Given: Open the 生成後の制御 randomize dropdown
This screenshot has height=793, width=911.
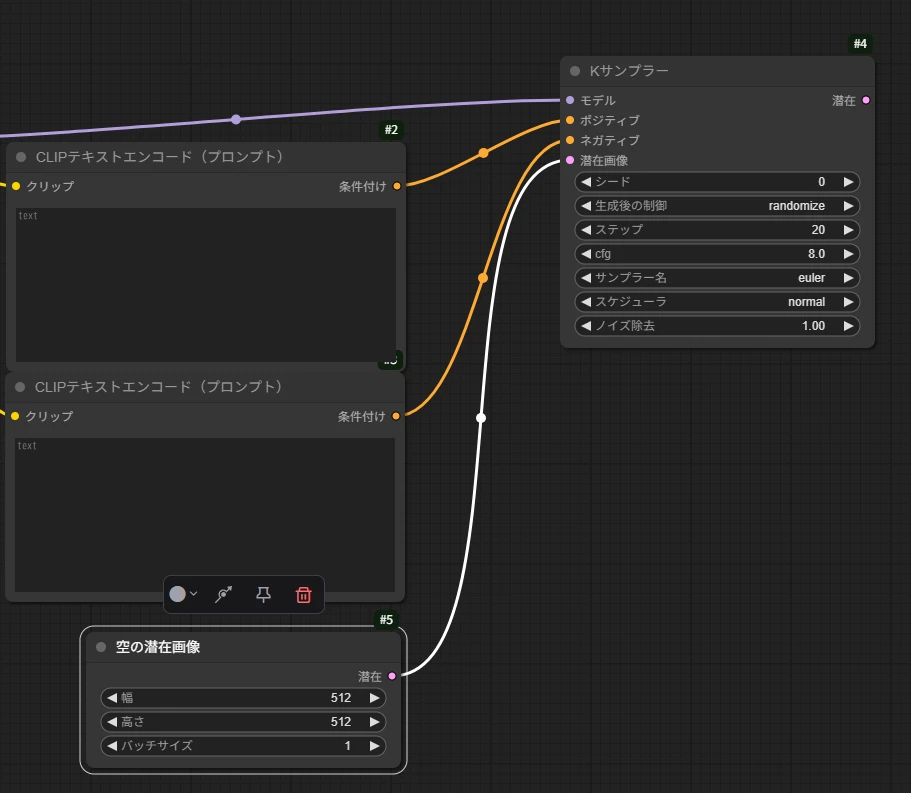Looking at the screenshot, I should pos(717,206).
